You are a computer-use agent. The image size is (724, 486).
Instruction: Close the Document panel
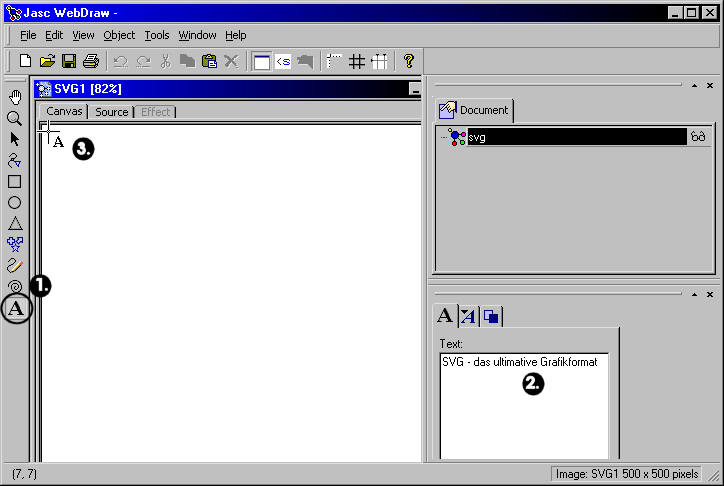[710, 85]
